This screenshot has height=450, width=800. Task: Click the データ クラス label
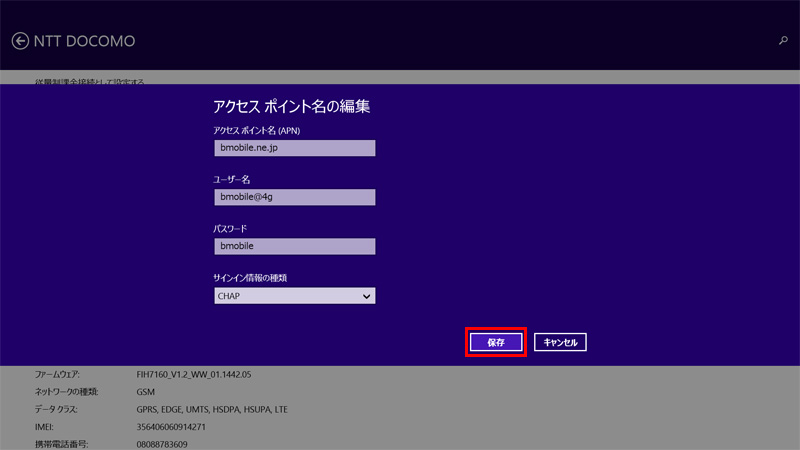point(56,409)
